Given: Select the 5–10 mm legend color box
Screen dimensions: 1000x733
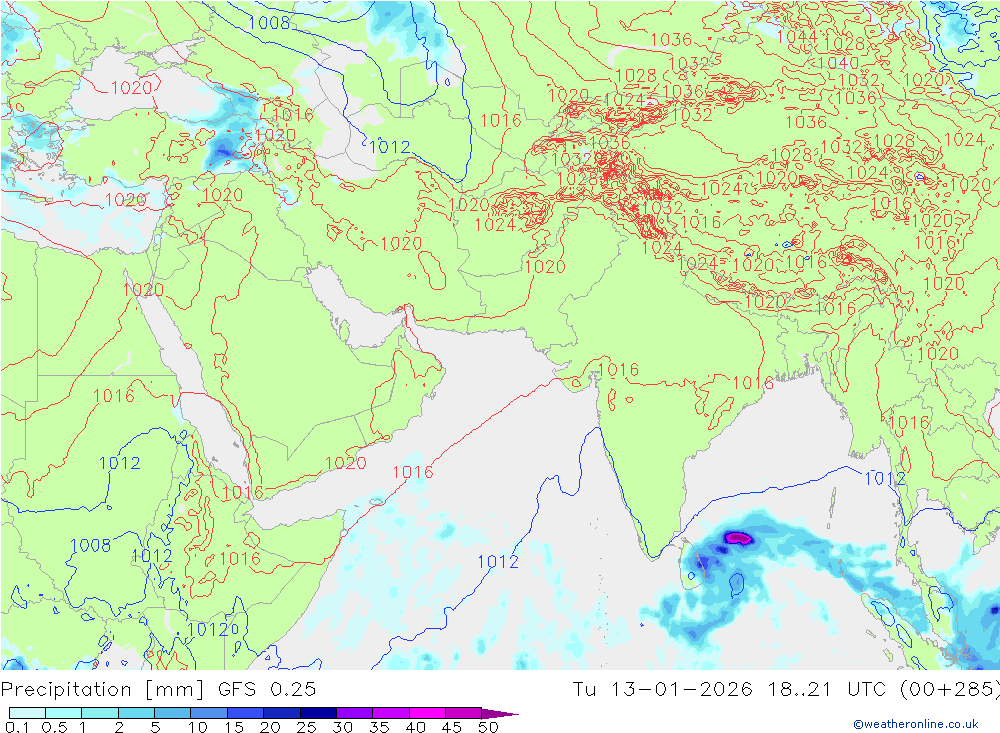Looking at the screenshot, I should point(172,713).
